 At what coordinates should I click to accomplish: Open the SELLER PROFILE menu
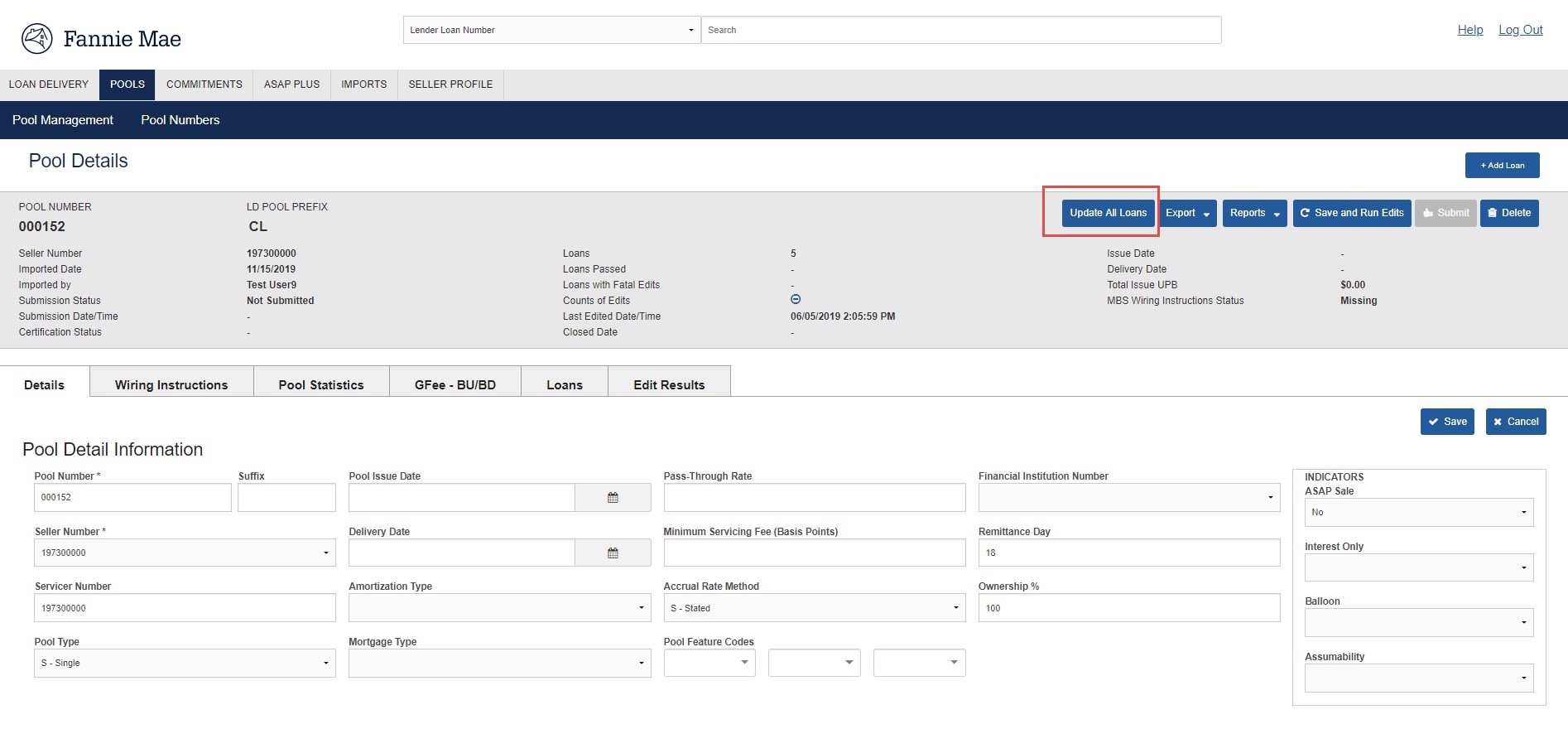(450, 84)
